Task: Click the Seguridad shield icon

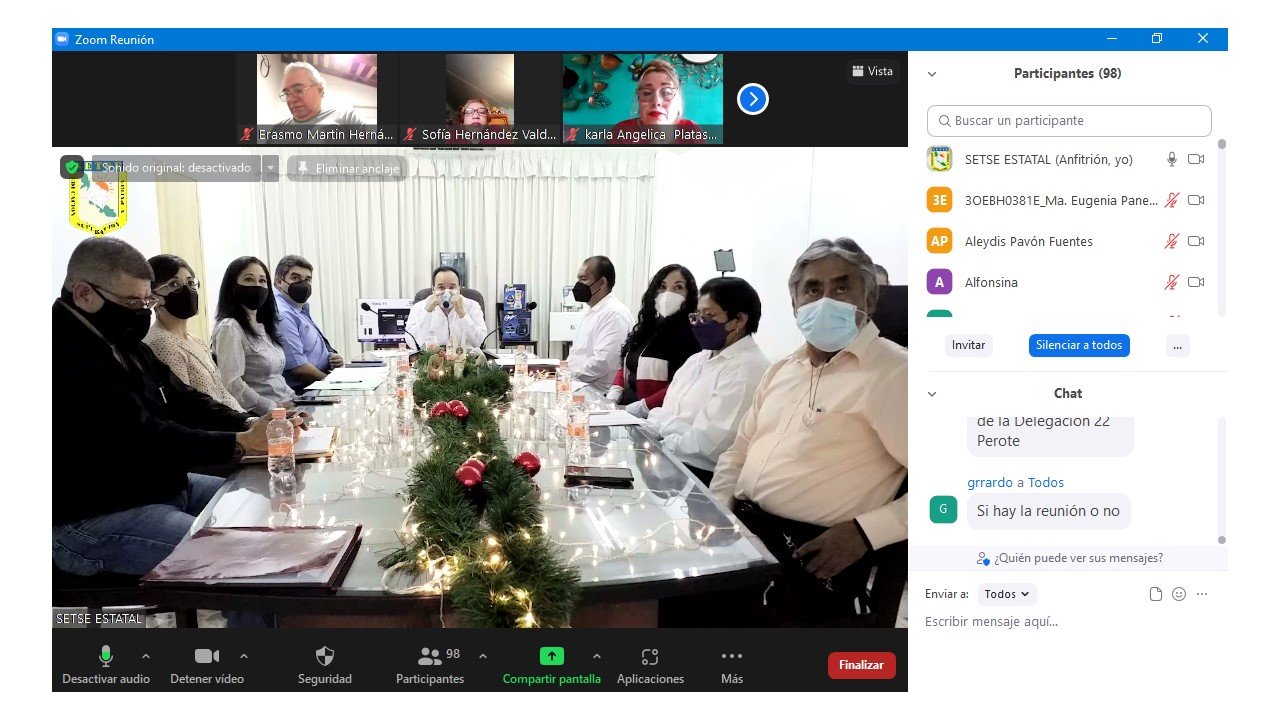Action: [325, 656]
